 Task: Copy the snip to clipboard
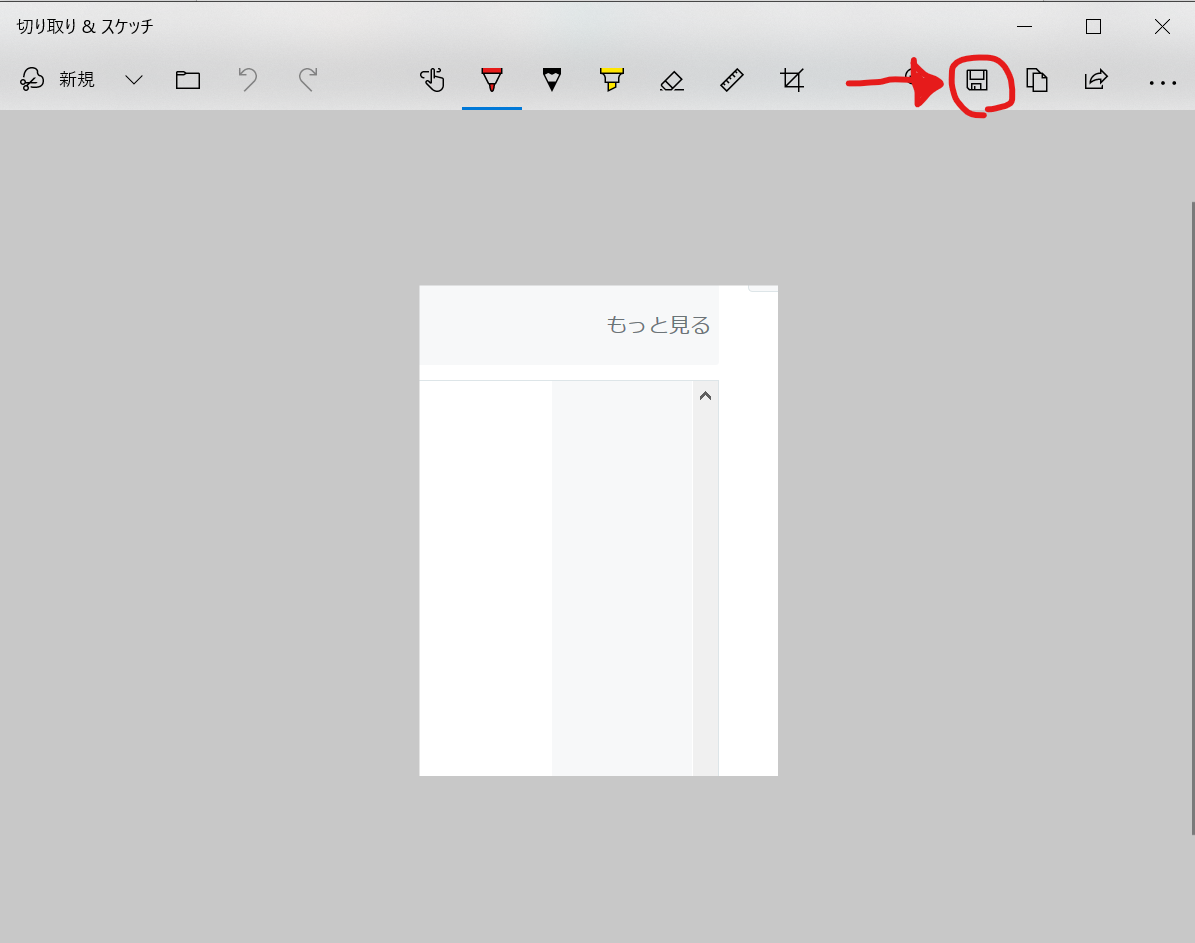tap(1037, 80)
